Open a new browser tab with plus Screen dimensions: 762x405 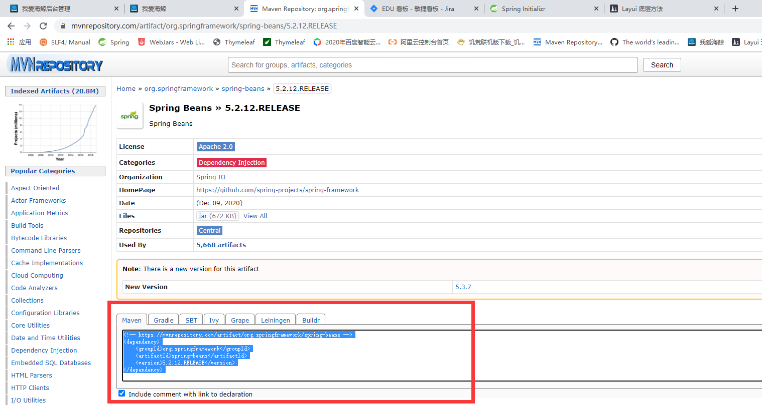(735, 8)
